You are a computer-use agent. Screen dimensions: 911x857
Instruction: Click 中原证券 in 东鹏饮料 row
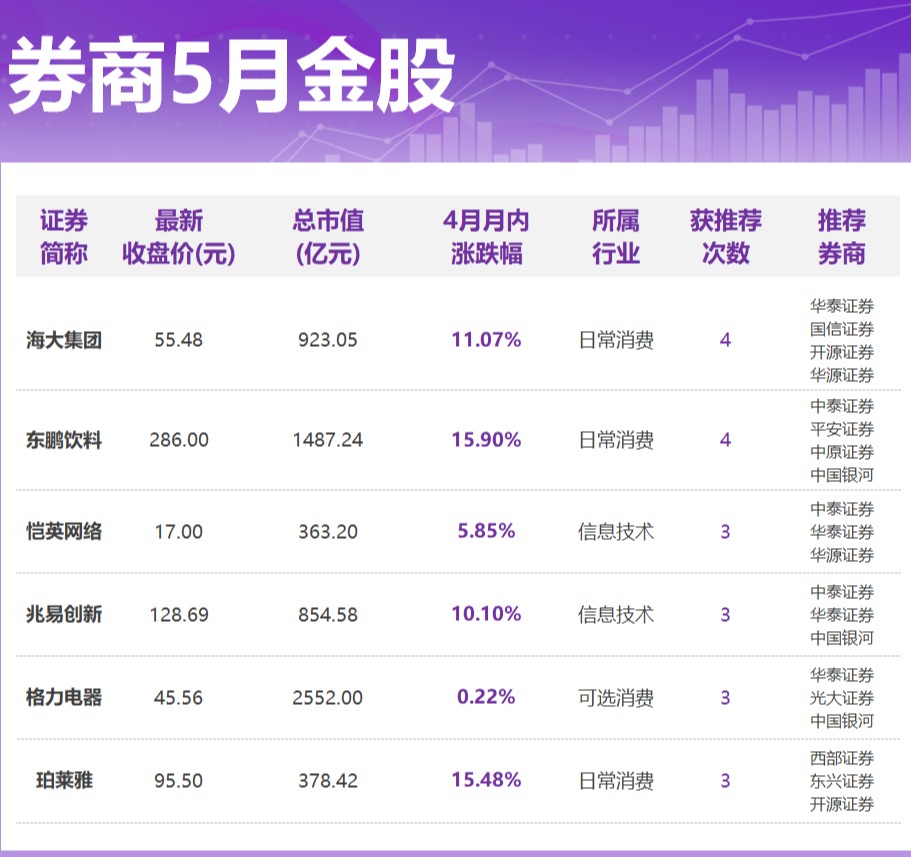pos(842,451)
